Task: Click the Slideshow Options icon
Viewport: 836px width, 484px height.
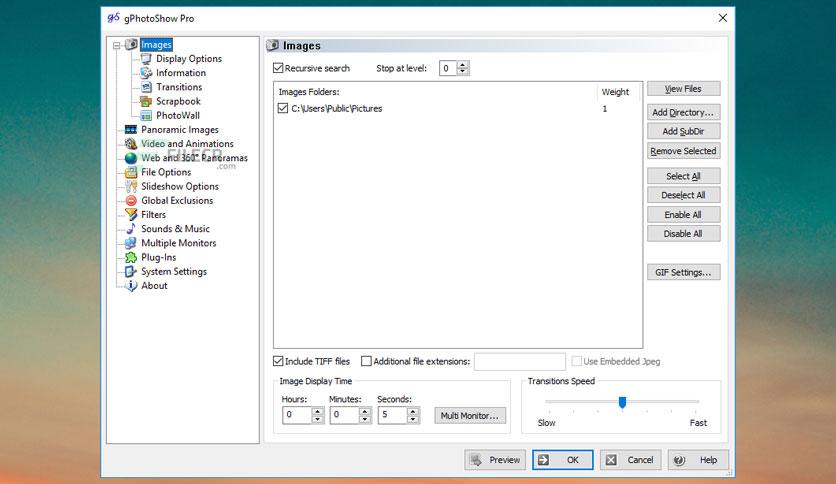Action: 131,186
